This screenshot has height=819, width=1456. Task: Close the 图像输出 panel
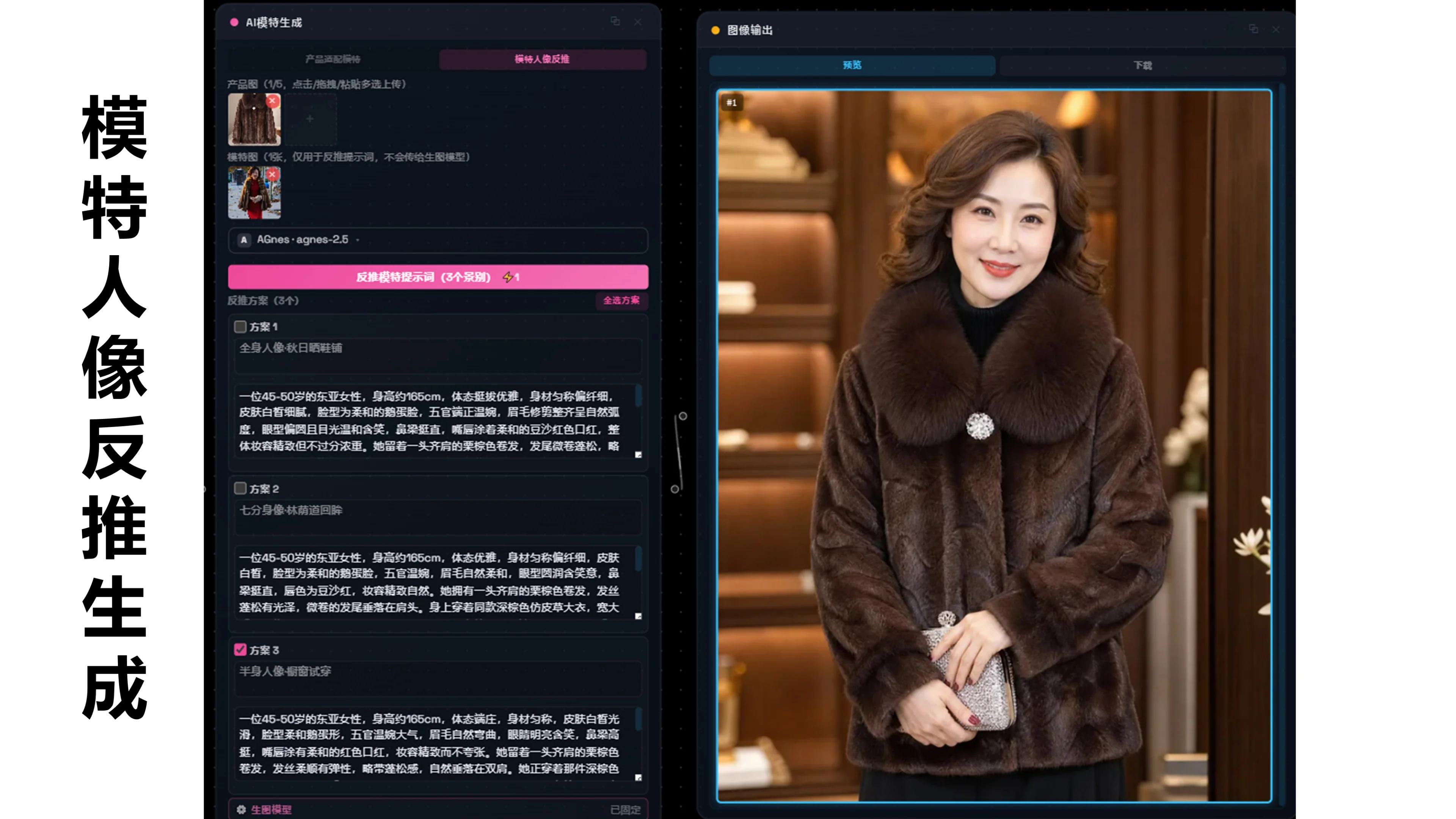(1276, 30)
